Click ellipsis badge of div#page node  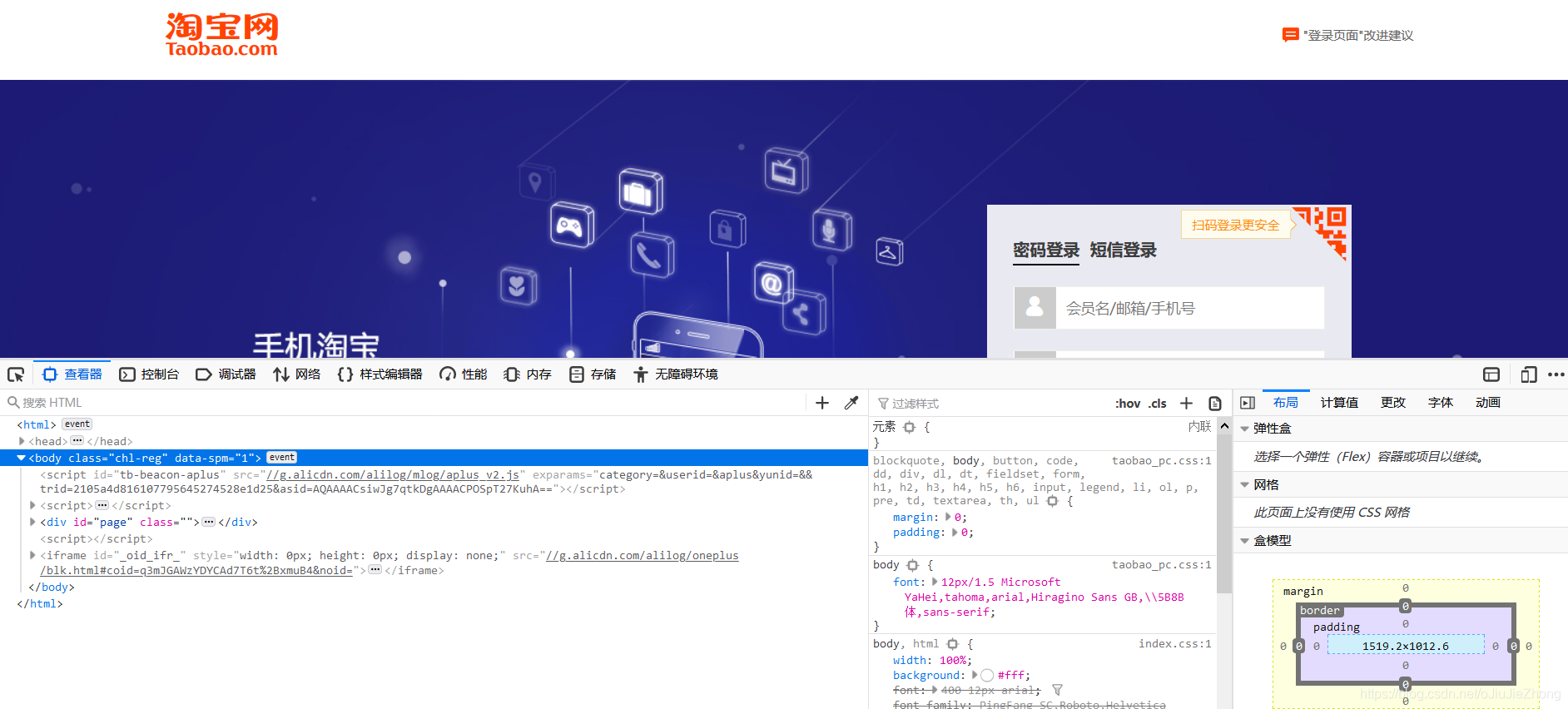tap(209, 522)
